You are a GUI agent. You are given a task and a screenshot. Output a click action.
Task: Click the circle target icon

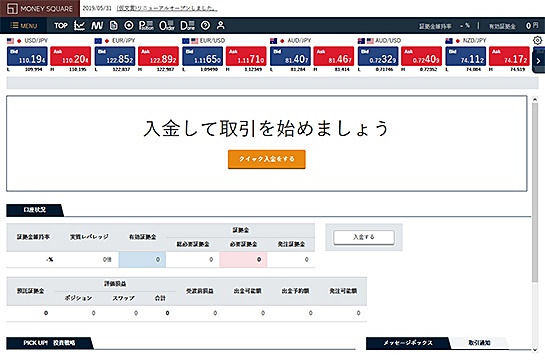[129, 25]
